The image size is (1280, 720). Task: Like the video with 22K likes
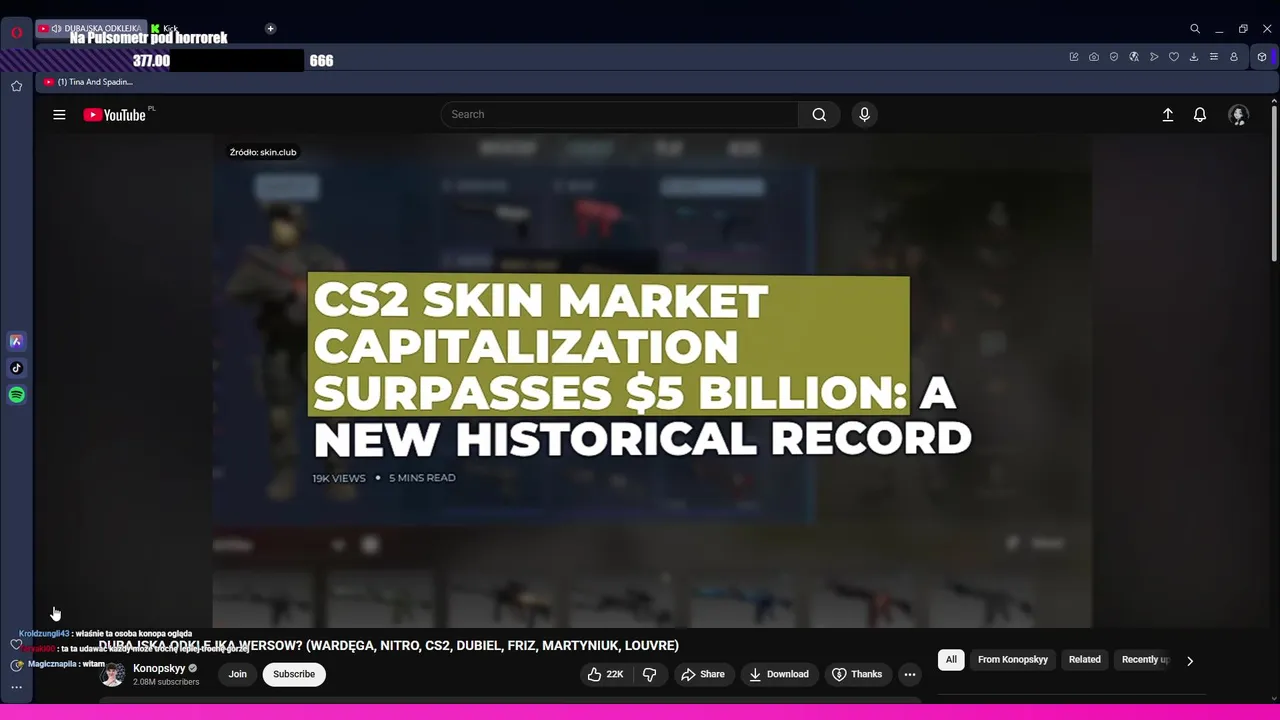pos(605,674)
